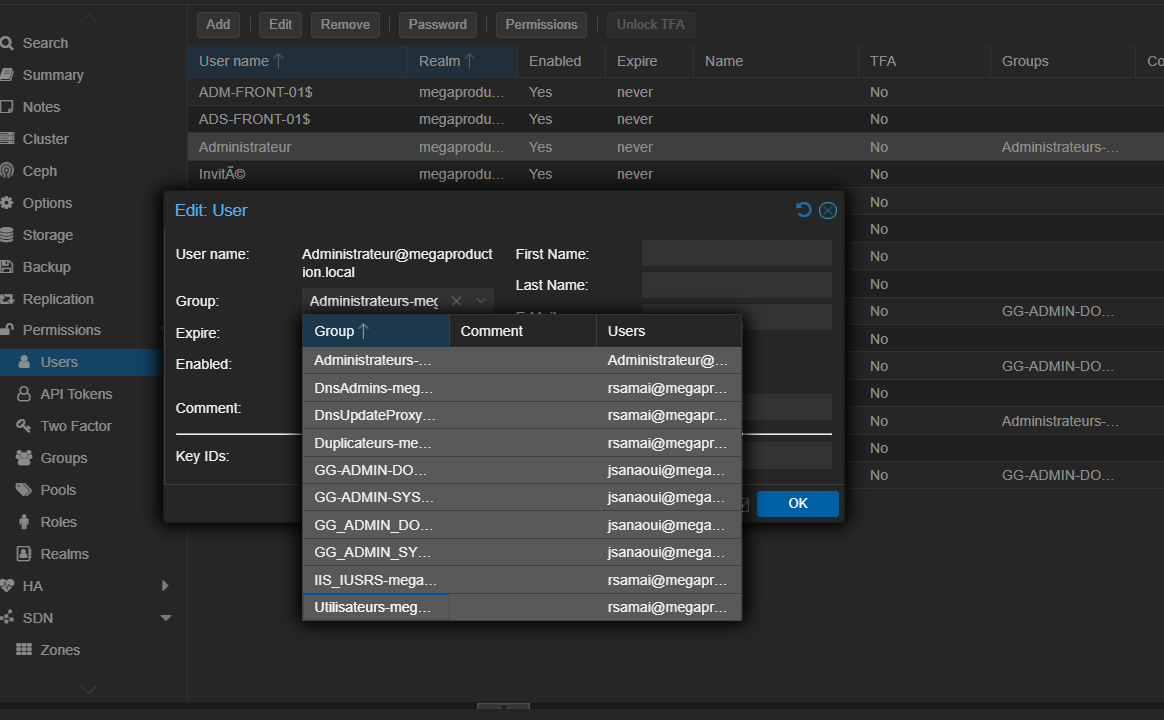Reset the Edit User dialog form
1164x720 pixels.
coord(803,210)
